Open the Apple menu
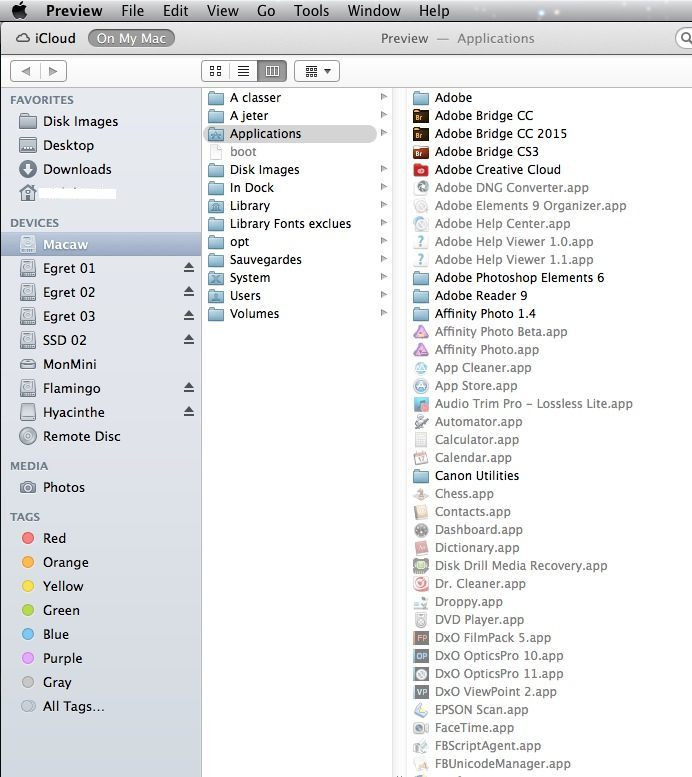 [20, 10]
